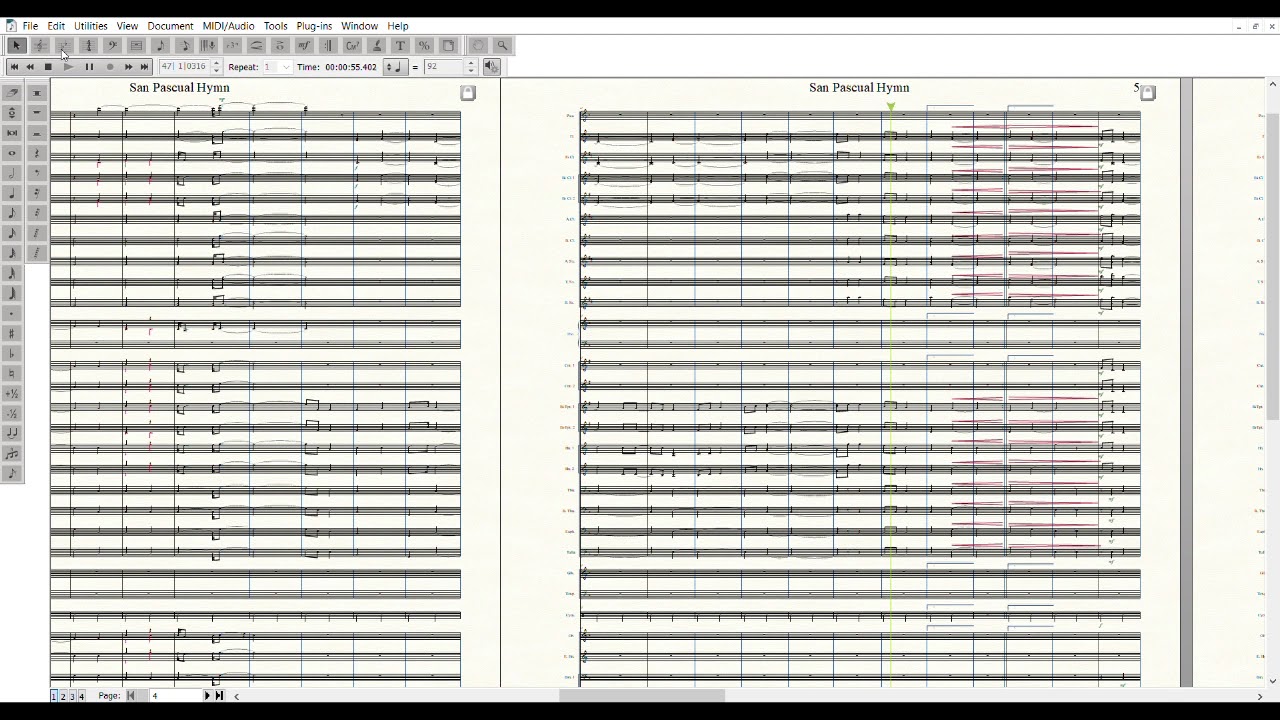Choose the whole rest in rests palette

(37, 113)
